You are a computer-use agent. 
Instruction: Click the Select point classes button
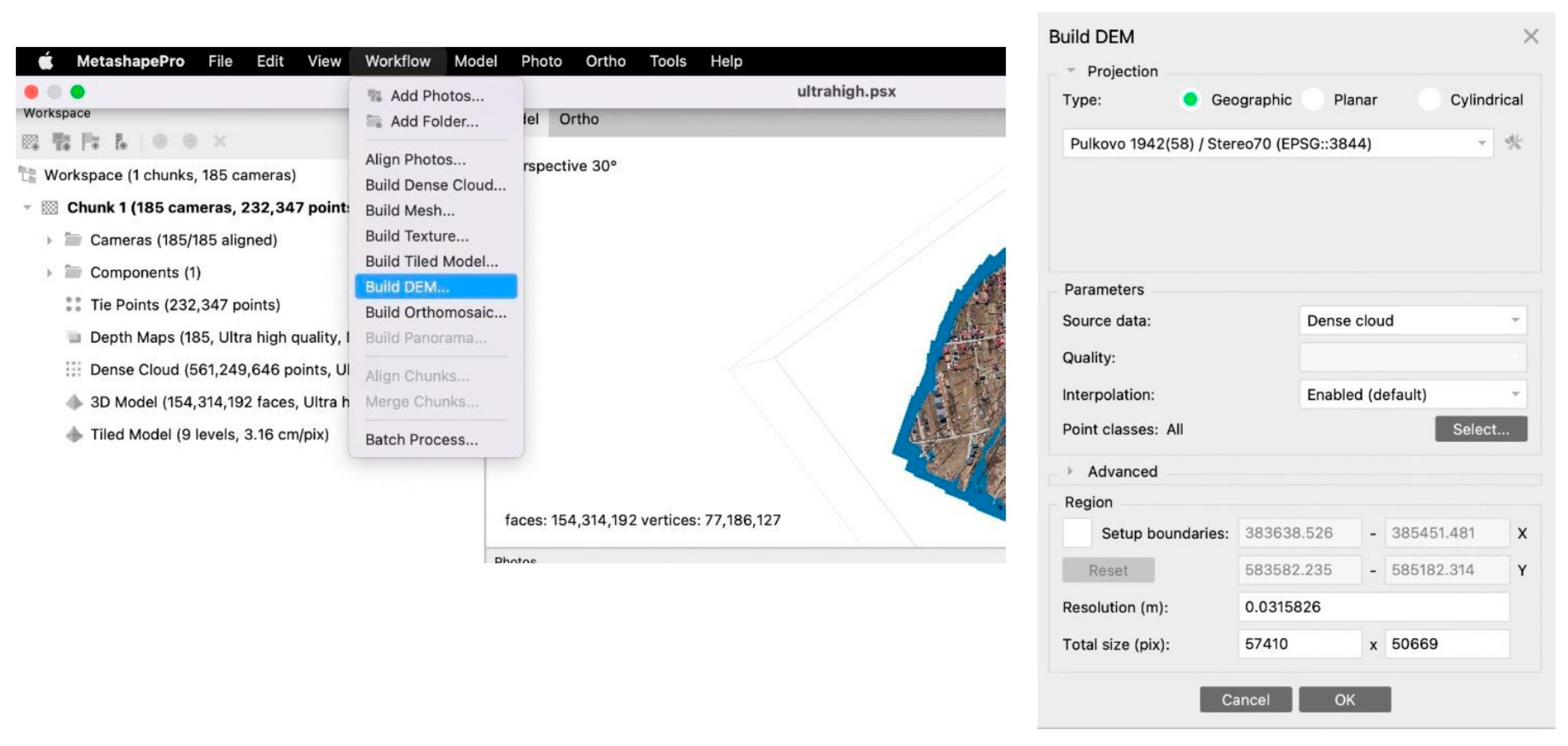point(1481,429)
